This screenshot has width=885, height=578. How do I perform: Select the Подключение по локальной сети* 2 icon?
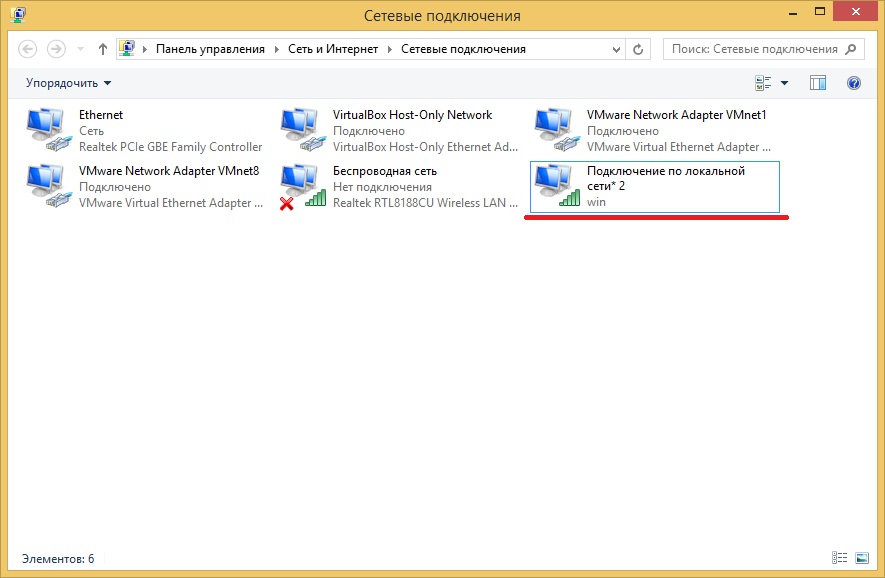pos(556,187)
